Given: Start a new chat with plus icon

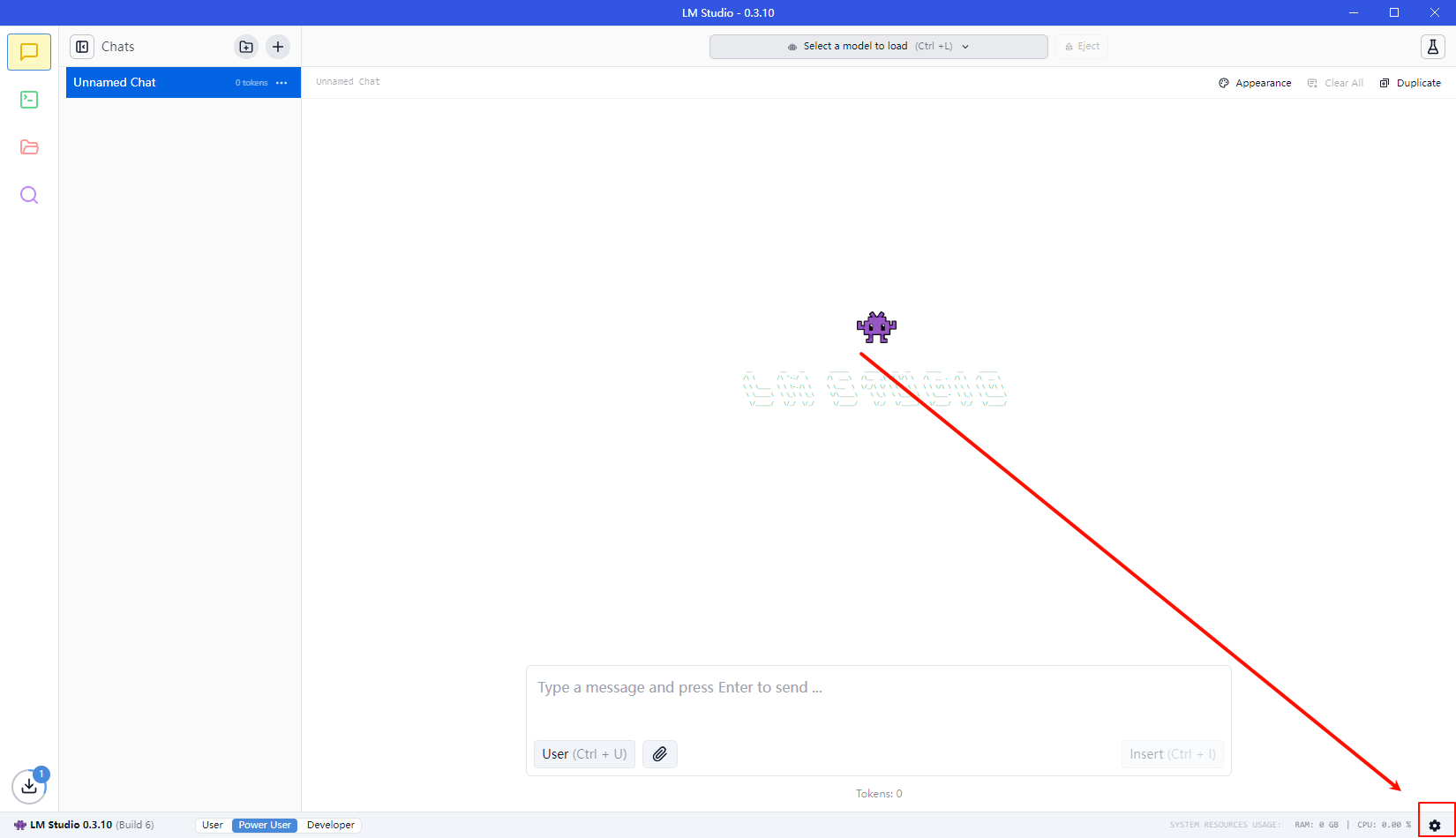Looking at the screenshot, I should pyautogui.click(x=278, y=47).
